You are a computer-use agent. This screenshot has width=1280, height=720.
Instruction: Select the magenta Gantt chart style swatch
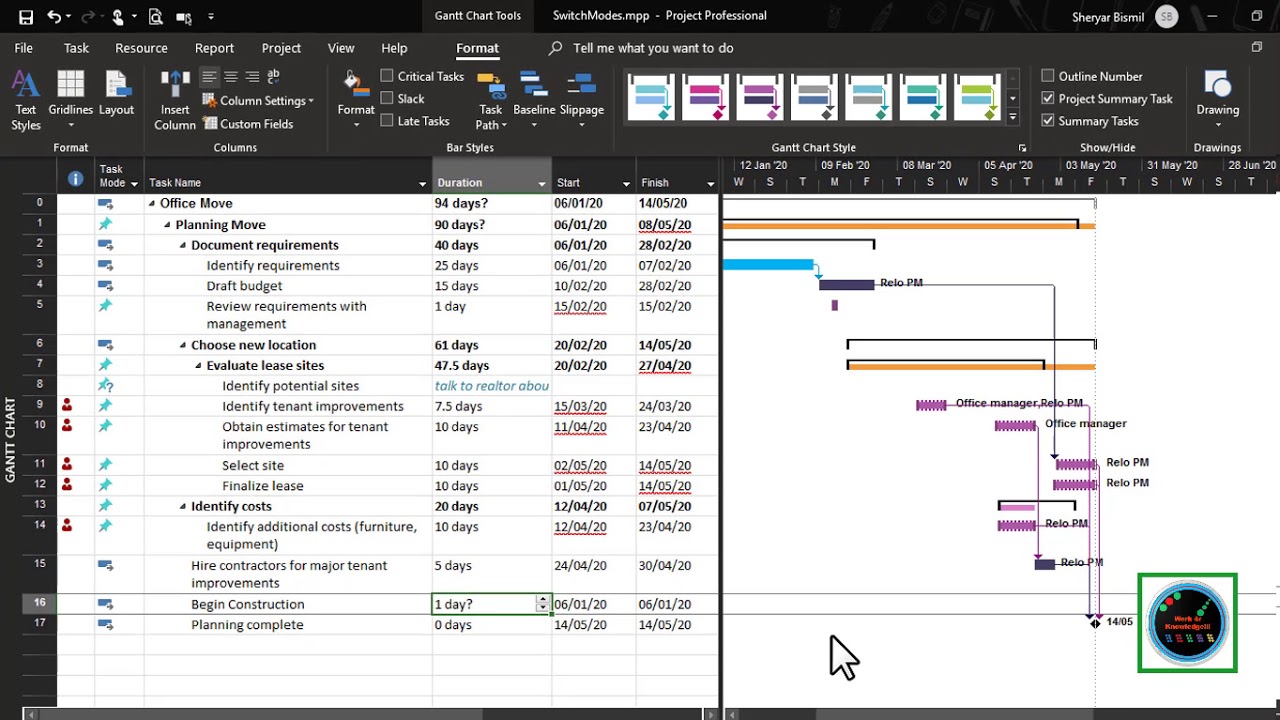(705, 97)
